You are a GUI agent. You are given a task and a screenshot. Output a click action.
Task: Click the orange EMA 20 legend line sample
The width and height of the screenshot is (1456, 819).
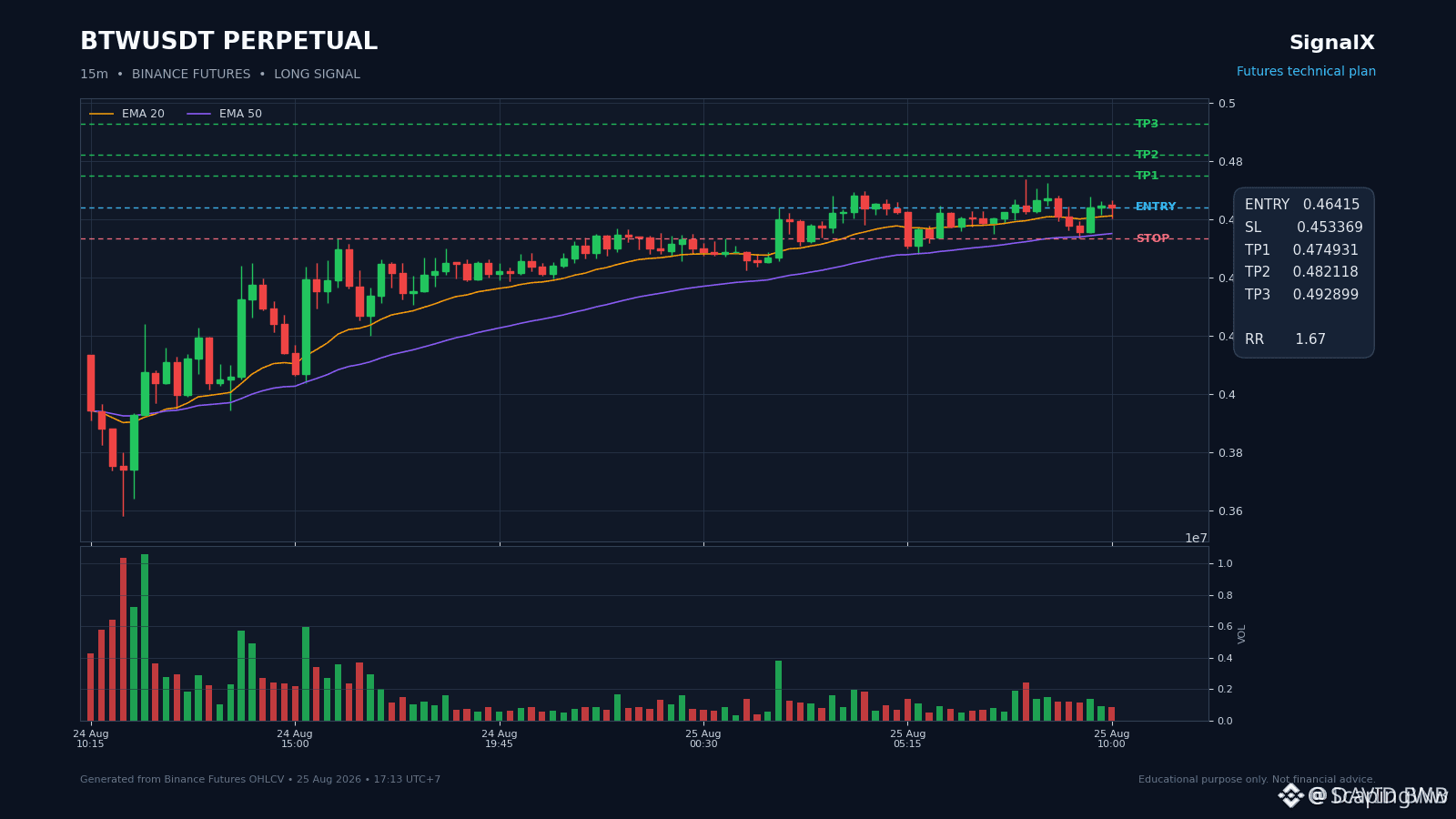102,114
